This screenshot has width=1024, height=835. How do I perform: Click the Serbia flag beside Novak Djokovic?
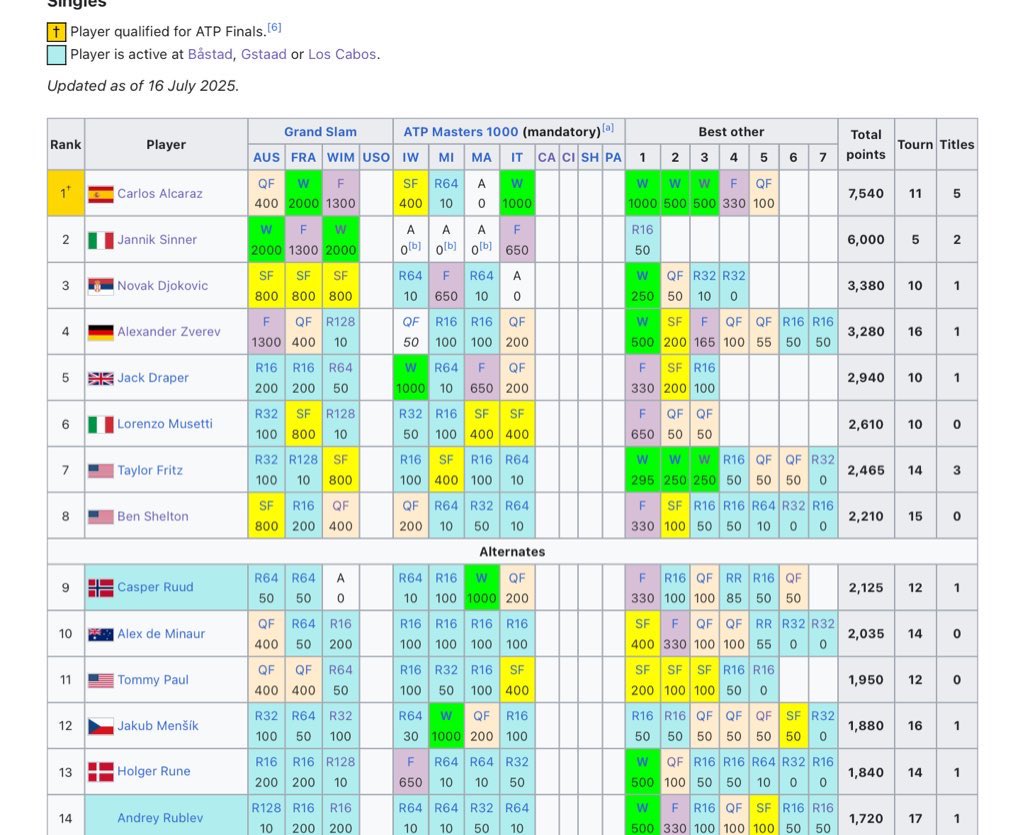tap(101, 286)
